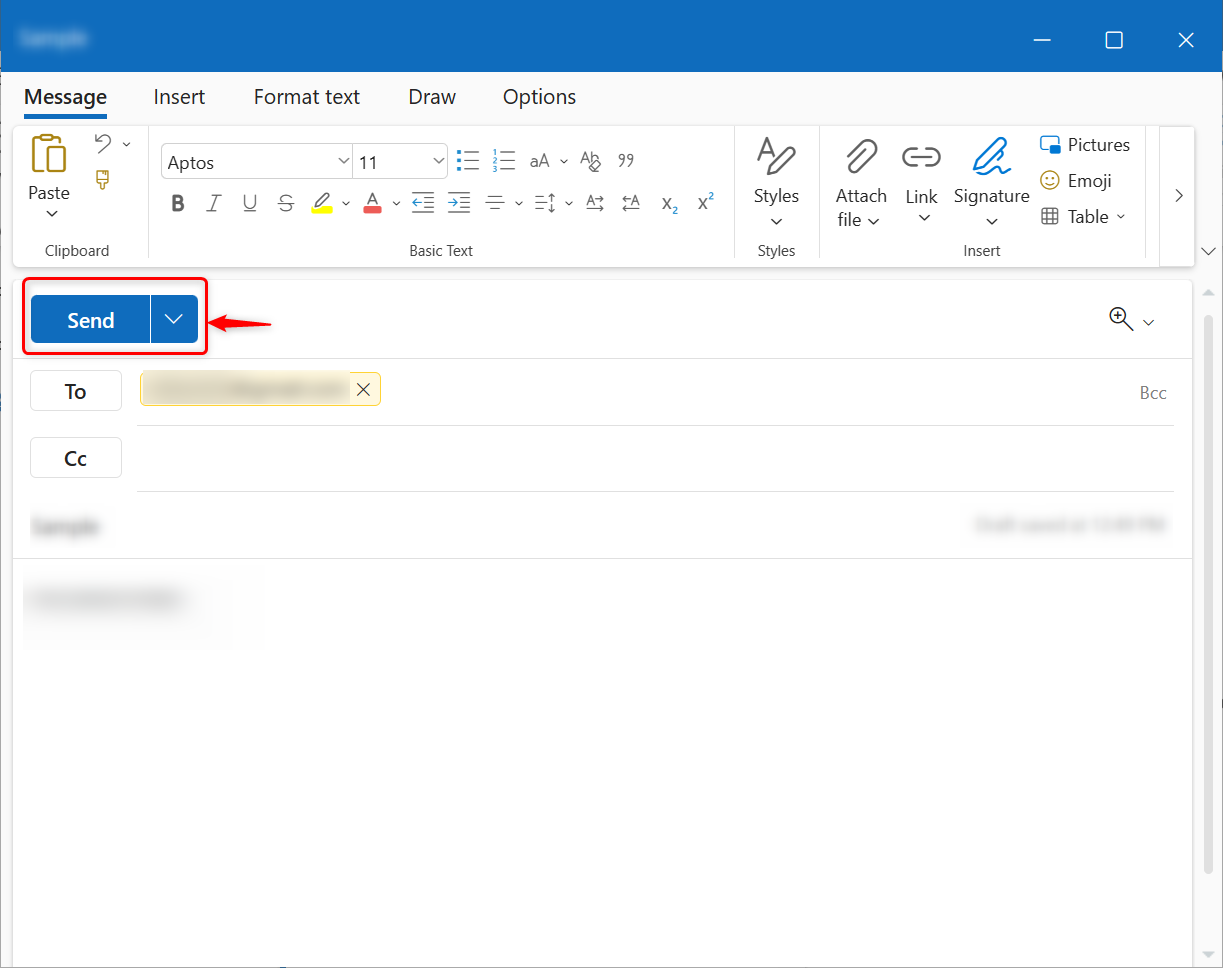
Task: Click the Cc recipients button
Action: click(x=76, y=458)
